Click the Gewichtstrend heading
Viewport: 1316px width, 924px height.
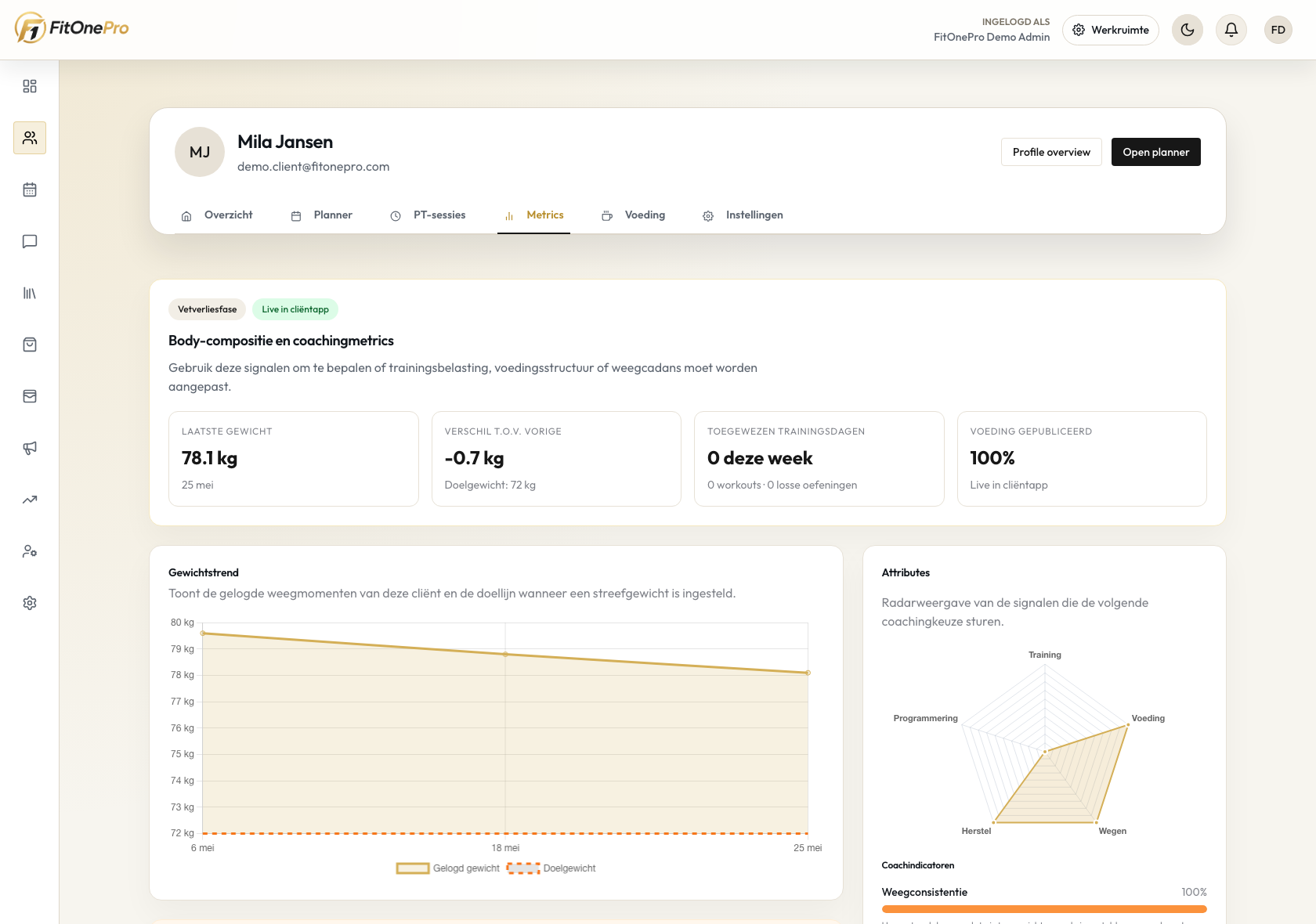pos(204,572)
